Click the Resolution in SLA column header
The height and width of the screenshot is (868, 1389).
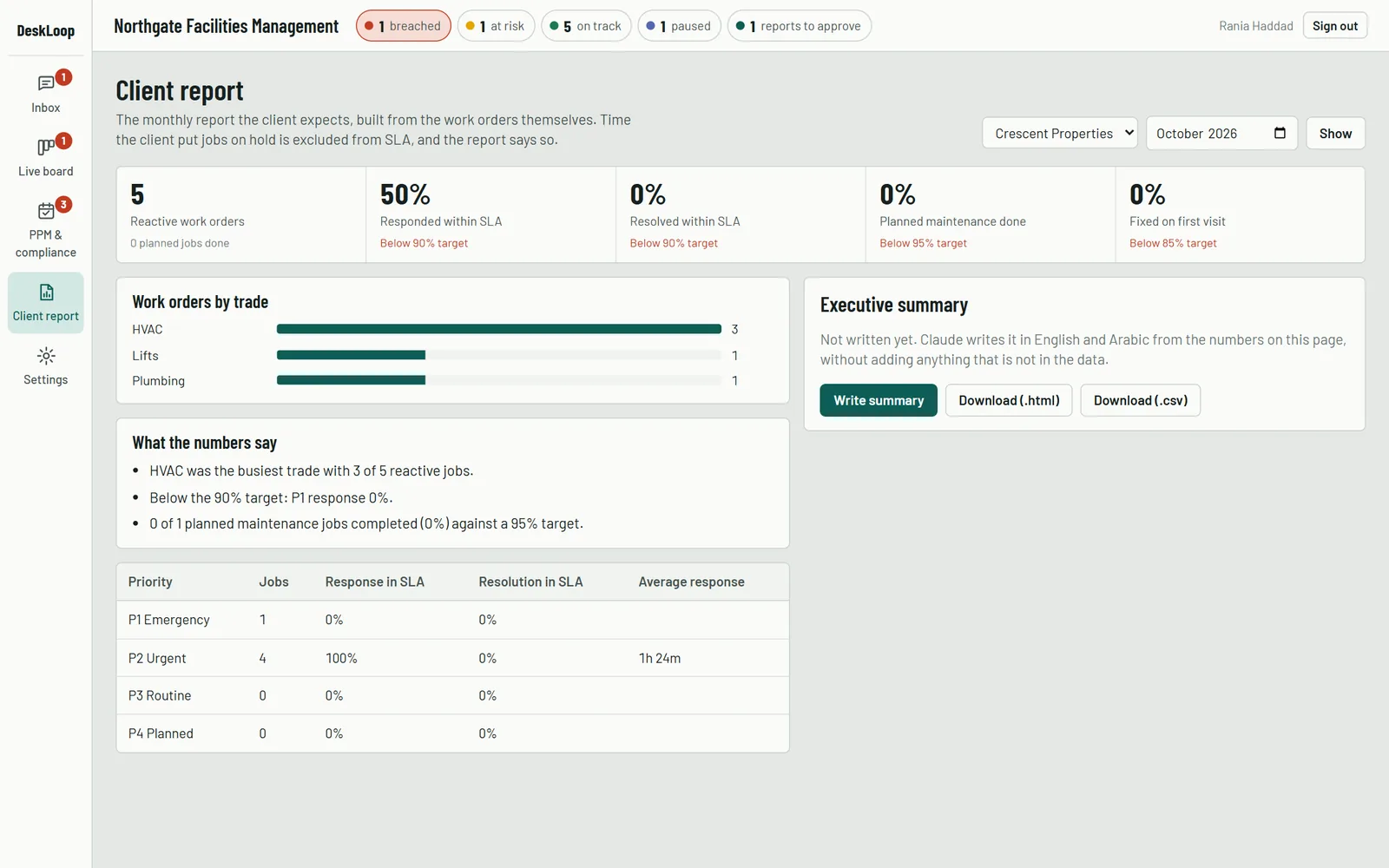530,582
